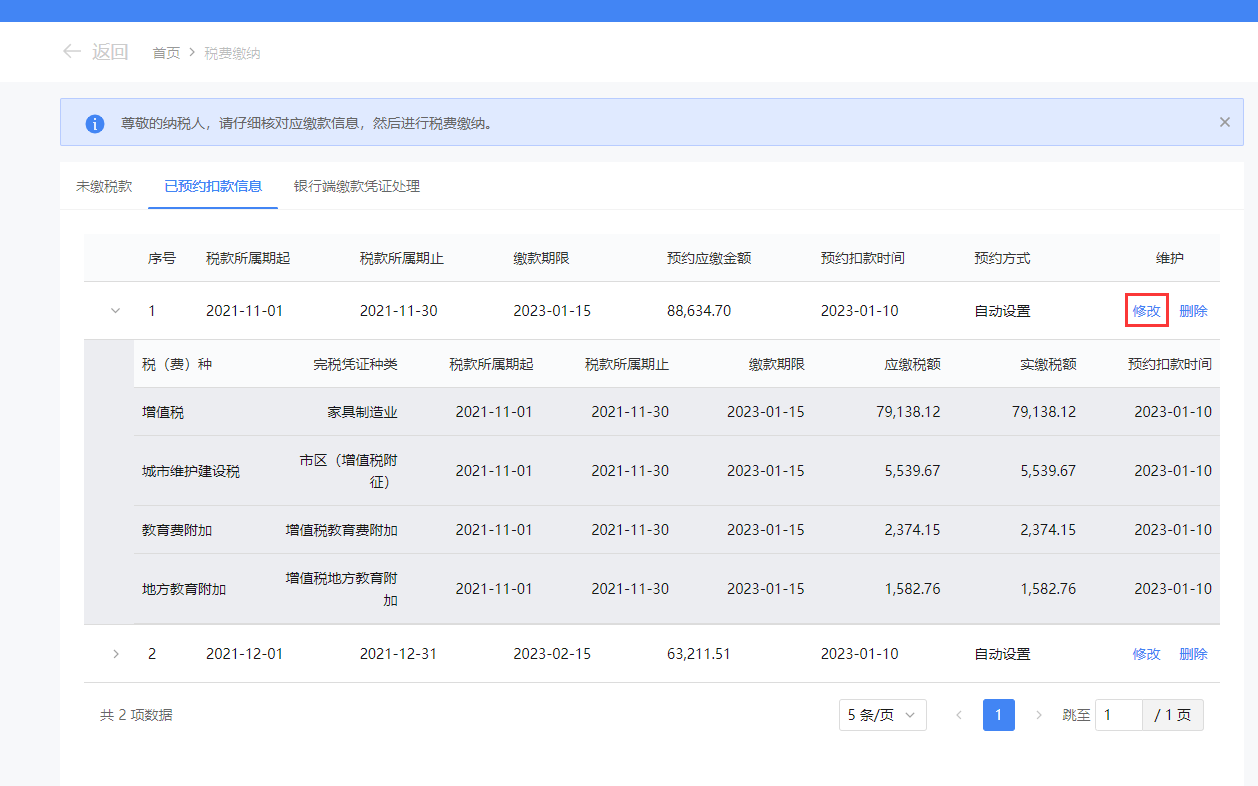Screen dimensions: 1258x786
Task: Go to 首页 breadcrumb link
Action: coord(166,53)
